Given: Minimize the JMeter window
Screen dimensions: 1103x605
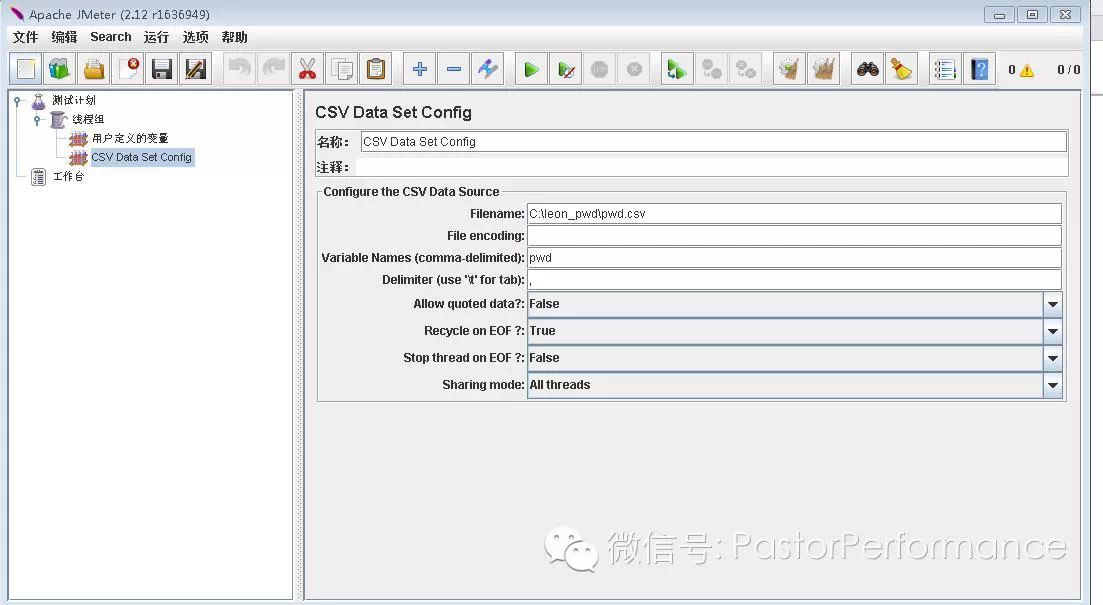Looking at the screenshot, I should click(999, 14).
